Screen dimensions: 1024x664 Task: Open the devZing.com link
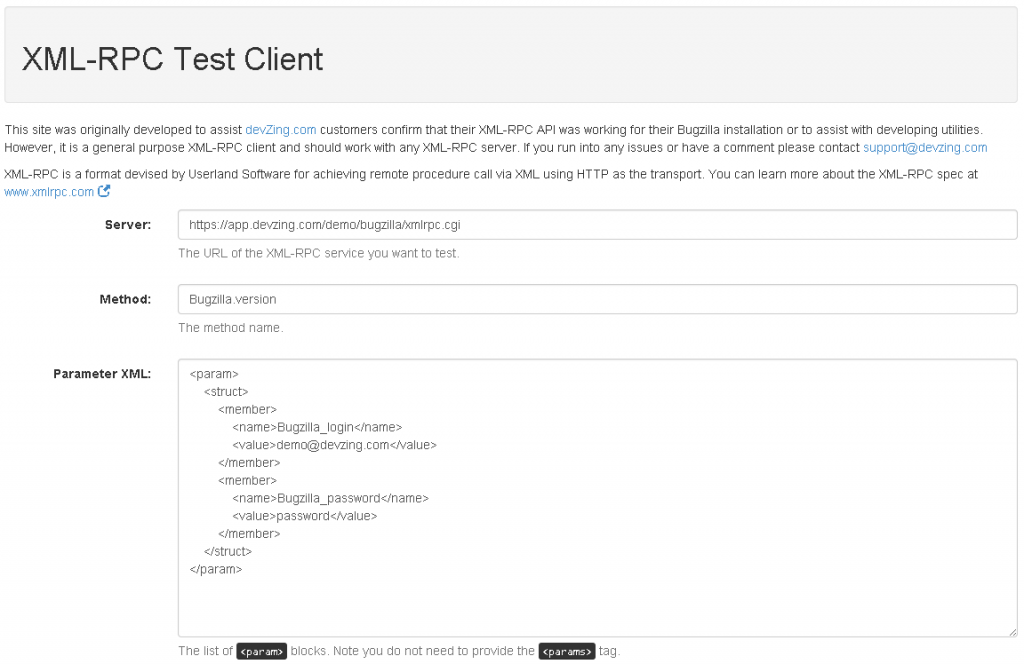[x=280, y=130]
